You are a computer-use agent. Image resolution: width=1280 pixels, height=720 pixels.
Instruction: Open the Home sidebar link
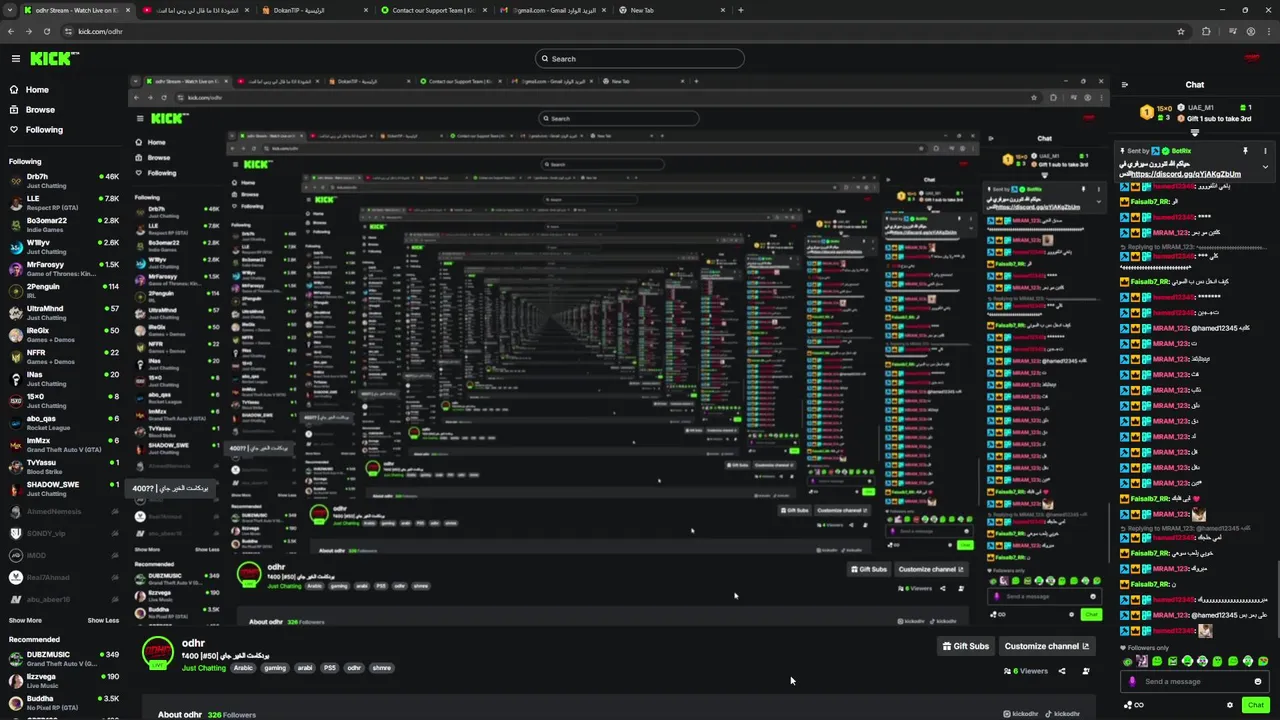point(37,90)
